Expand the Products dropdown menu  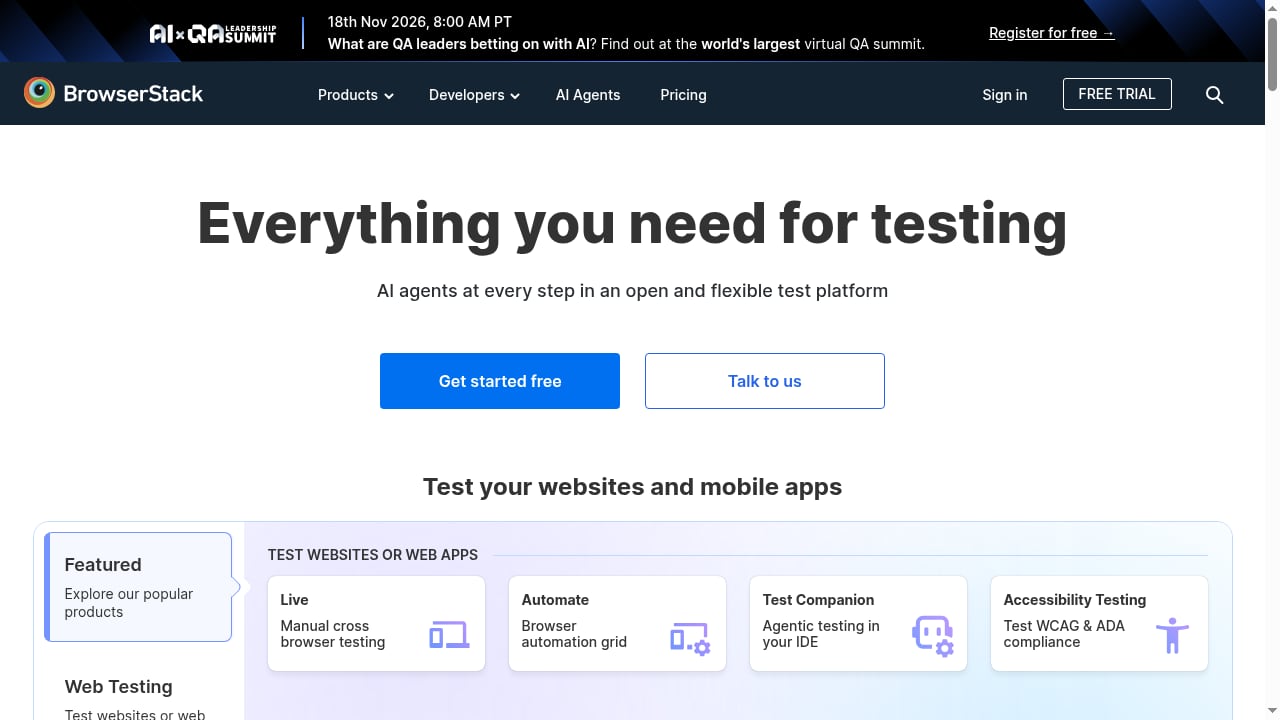coord(355,95)
